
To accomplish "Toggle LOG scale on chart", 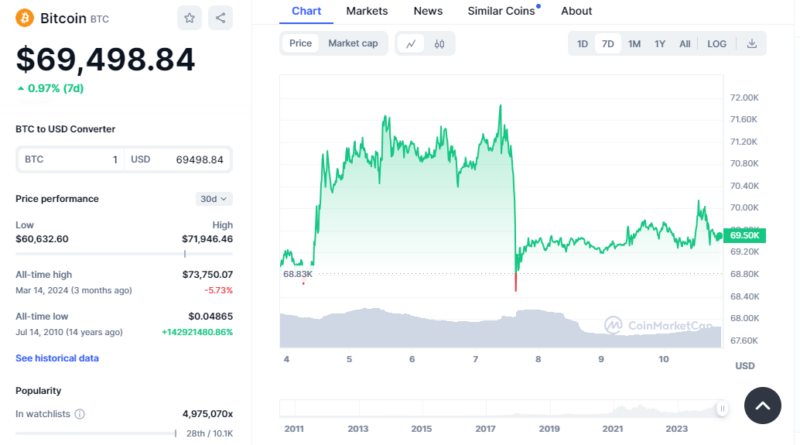I will [717, 43].
